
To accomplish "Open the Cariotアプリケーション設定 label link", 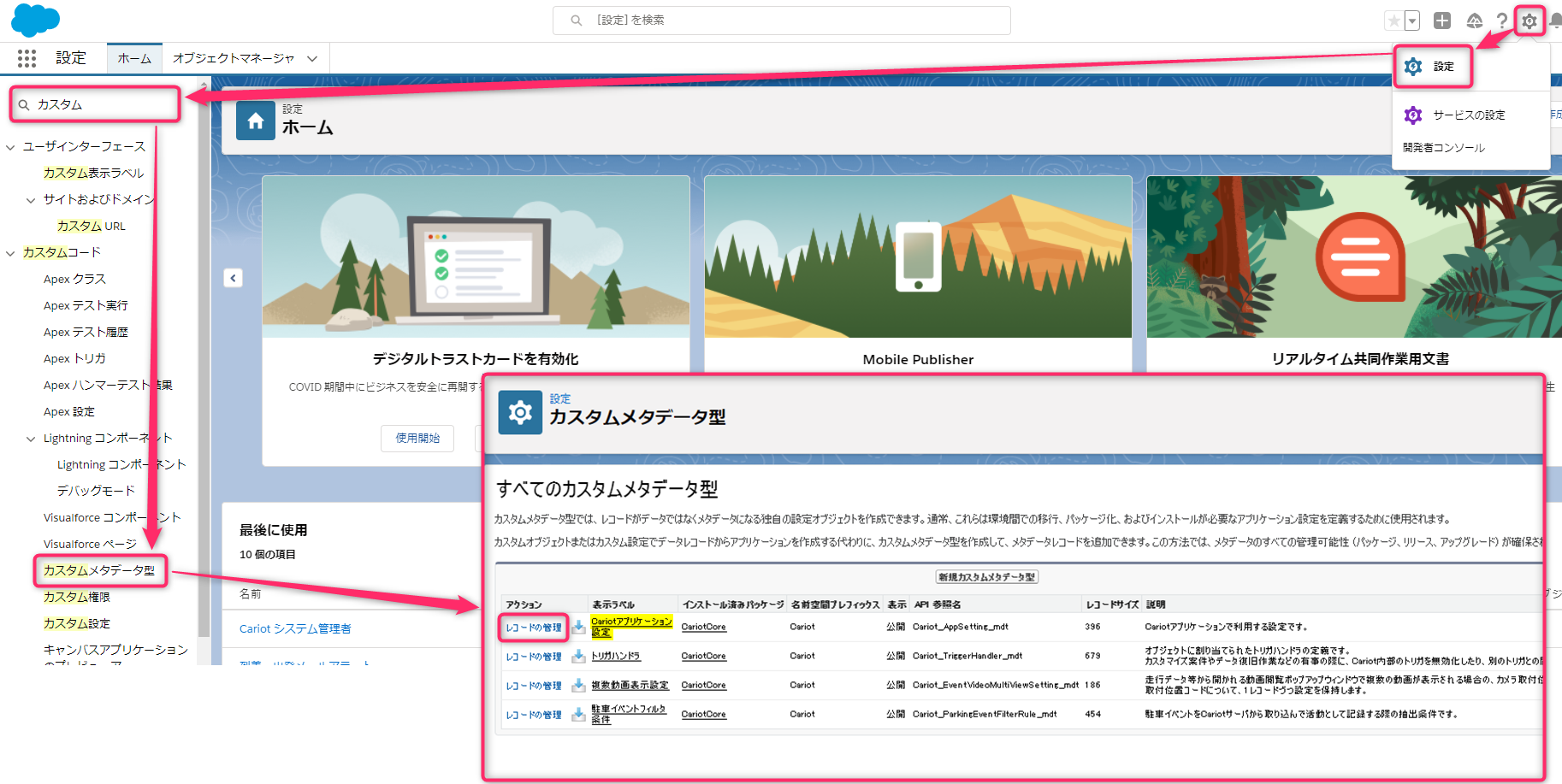I will click(x=631, y=627).
